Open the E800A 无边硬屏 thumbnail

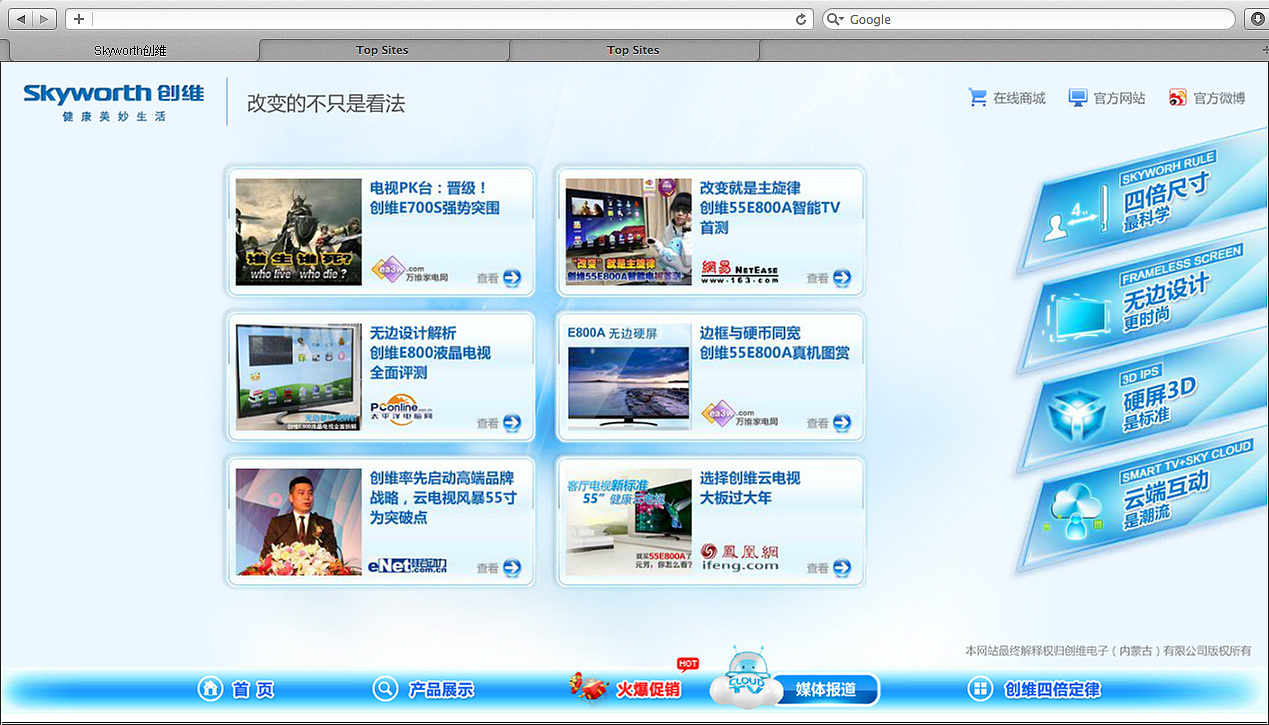[x=628, y=377]
